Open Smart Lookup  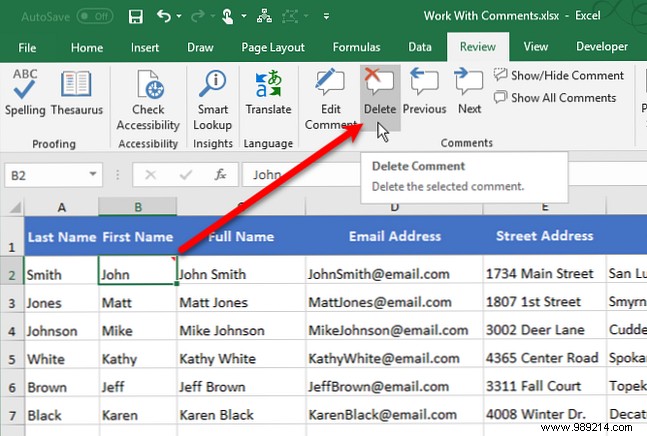[213, 100]
